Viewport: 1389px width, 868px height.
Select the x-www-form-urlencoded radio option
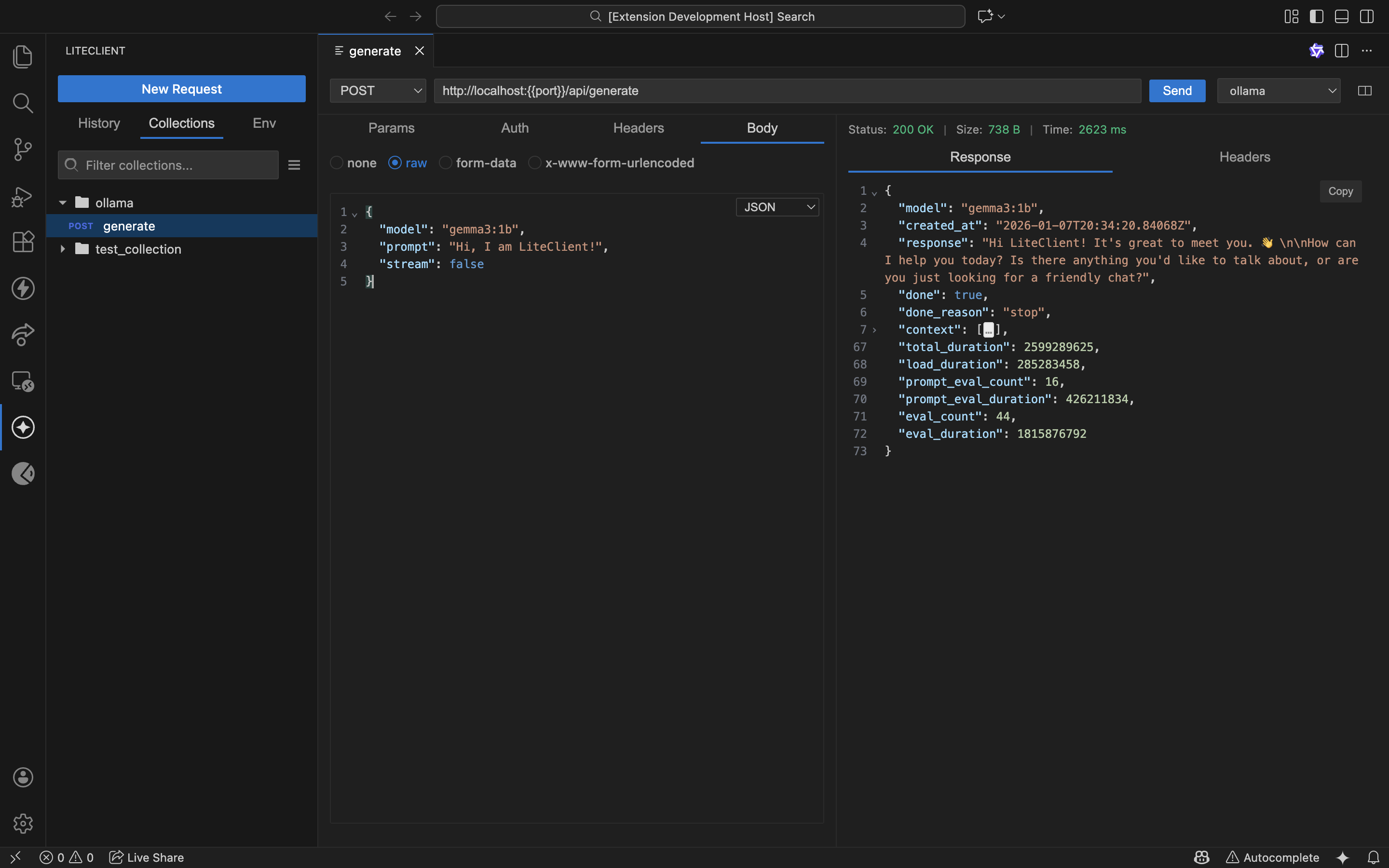(534, 163)
